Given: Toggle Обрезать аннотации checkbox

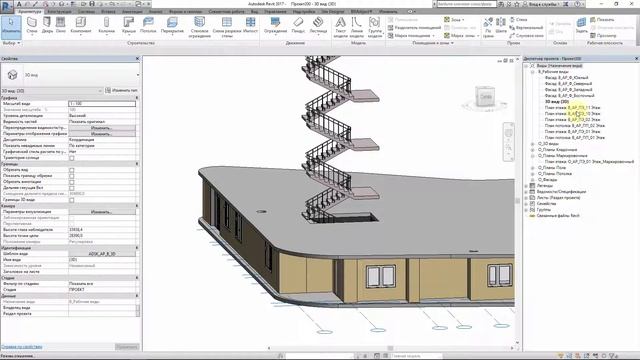Looking at the screenshot, I should click(x=71, y=182).
